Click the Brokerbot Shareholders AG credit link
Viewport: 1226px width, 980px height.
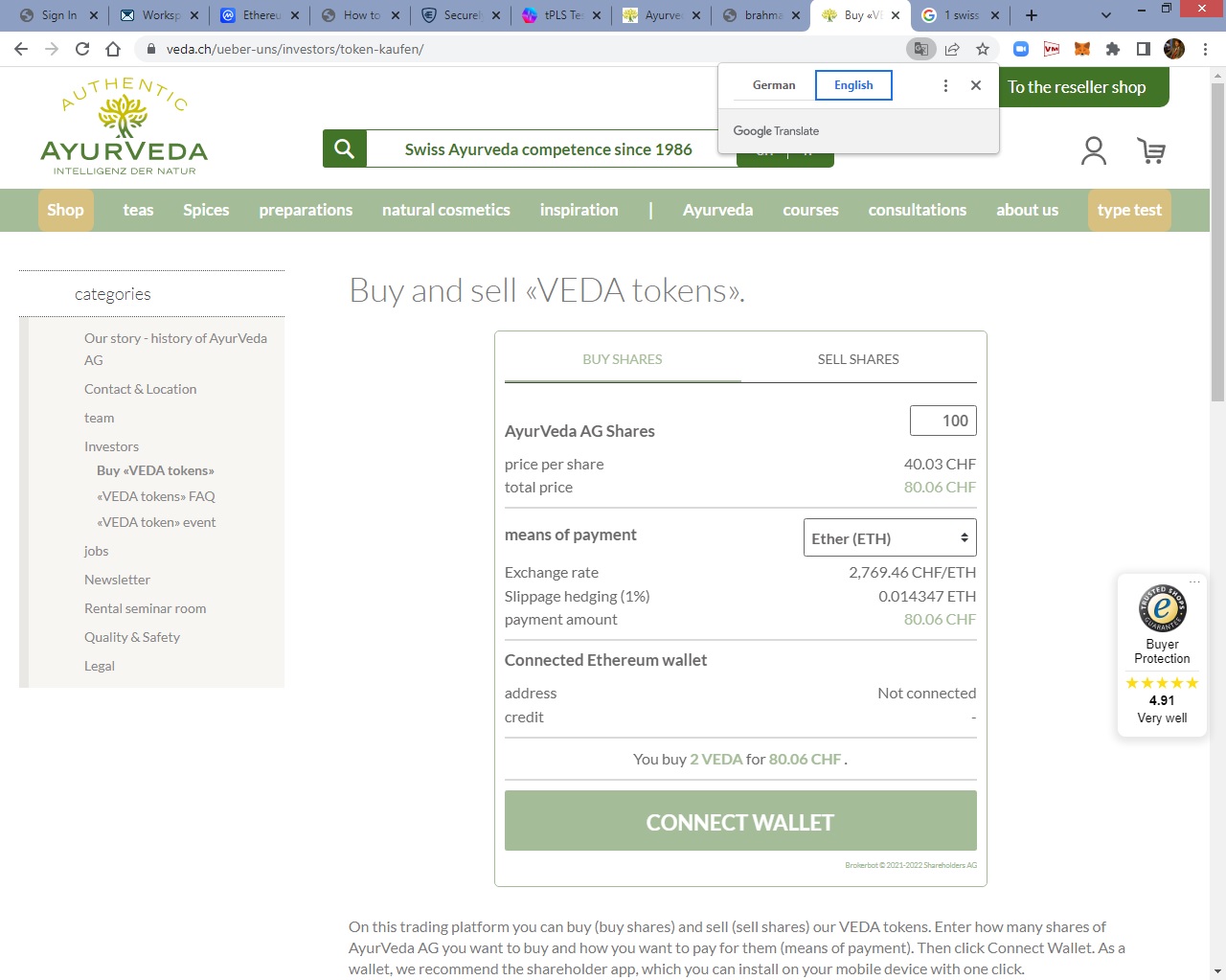pyautogui.click(x=911, y=865)
